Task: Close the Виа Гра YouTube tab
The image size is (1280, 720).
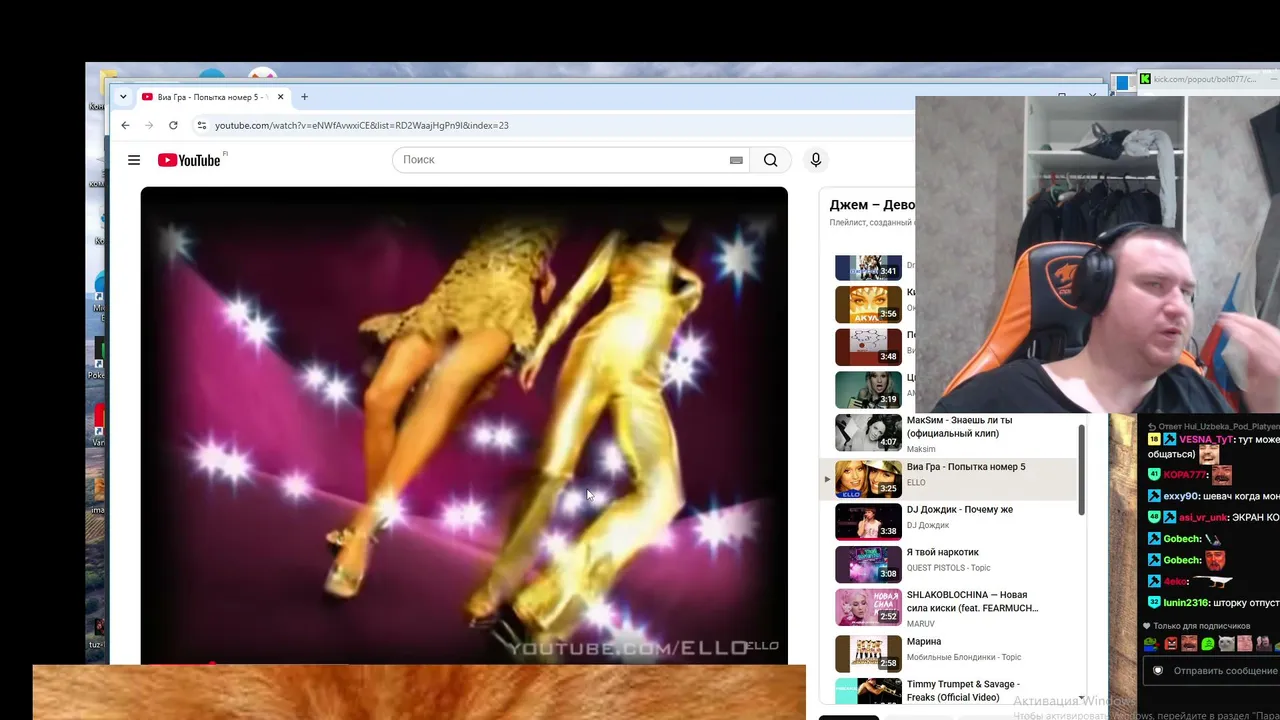Action: pos(280,97)
